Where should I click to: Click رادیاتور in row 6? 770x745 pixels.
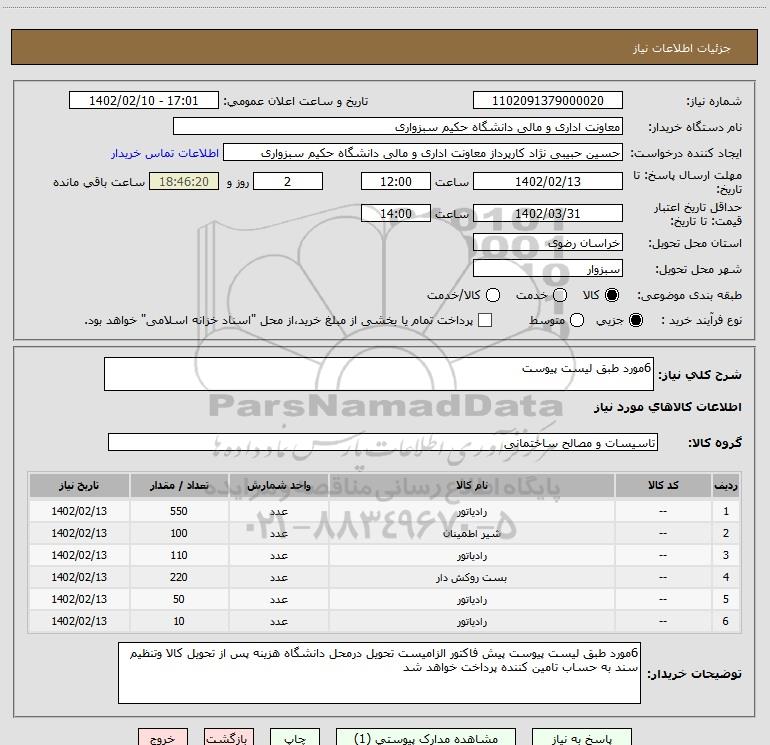(472, 622)
